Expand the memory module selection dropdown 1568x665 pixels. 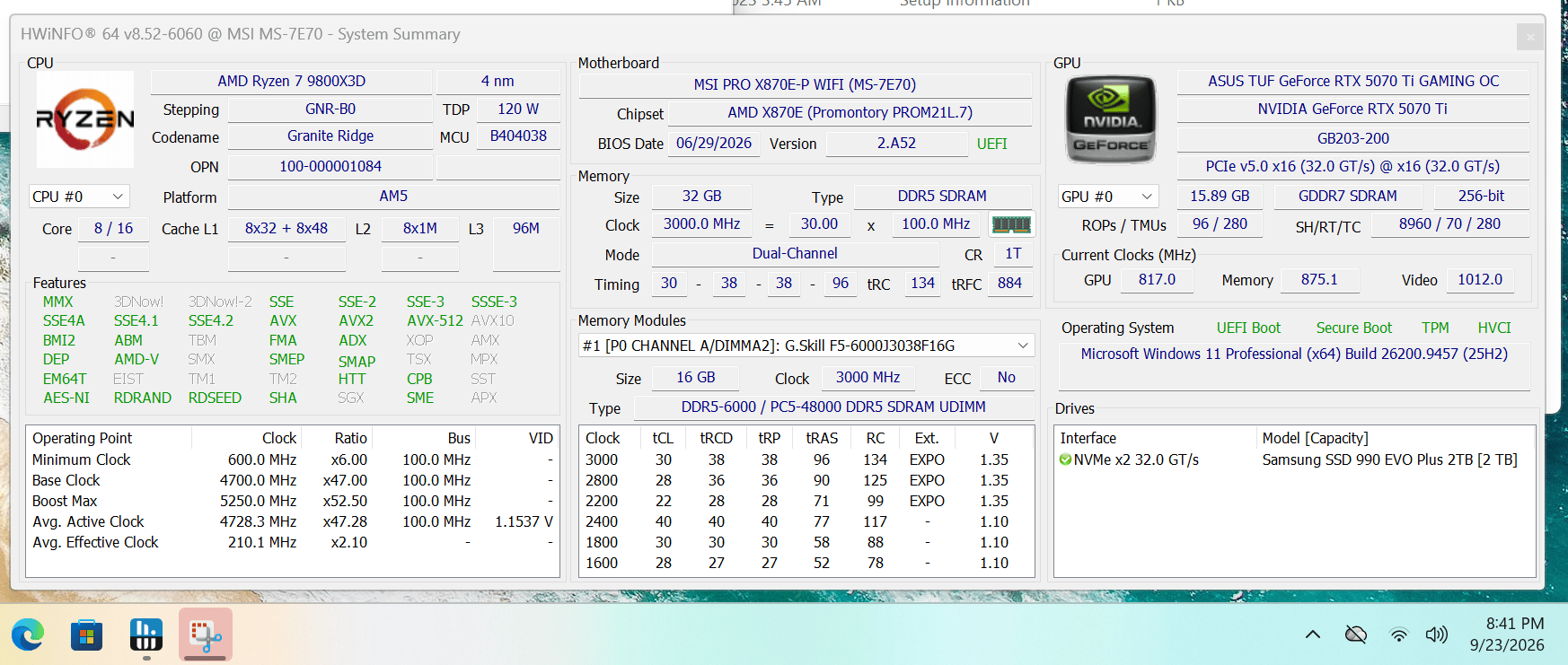point(806,346)
